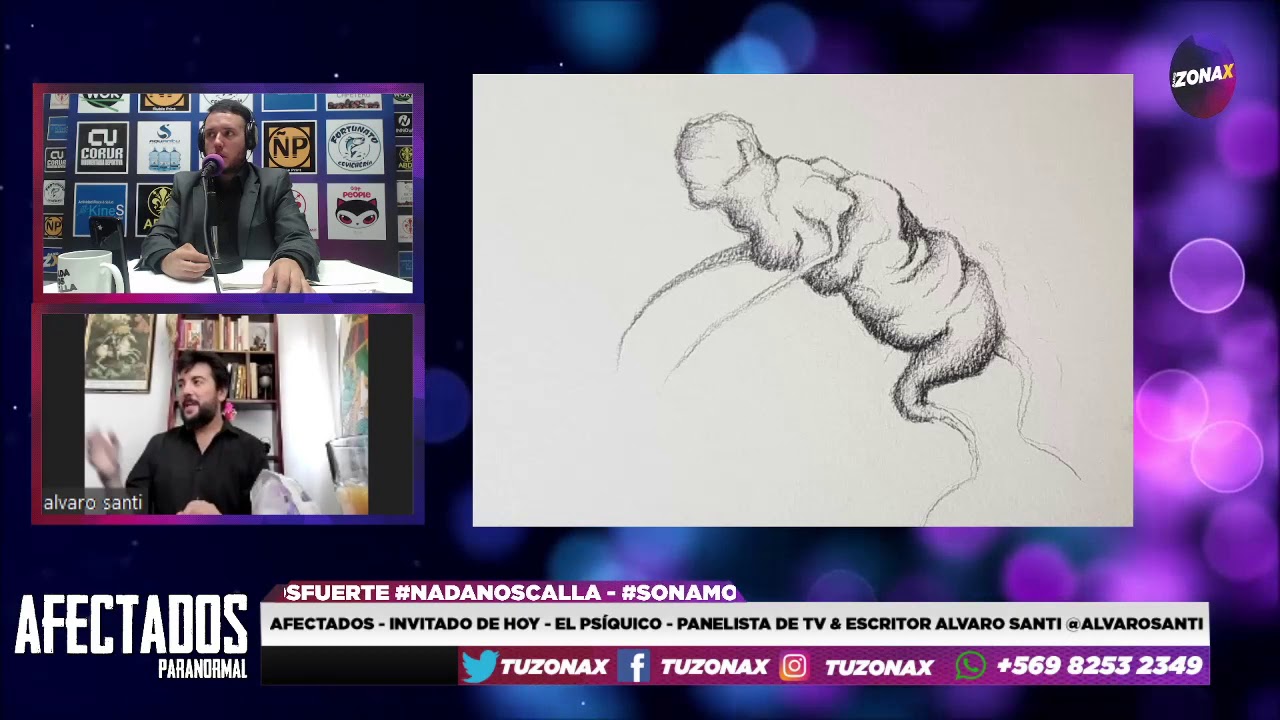Select the host studio video feed
The height and width of the screenshot is (720, 1280).
click(228, 193)
